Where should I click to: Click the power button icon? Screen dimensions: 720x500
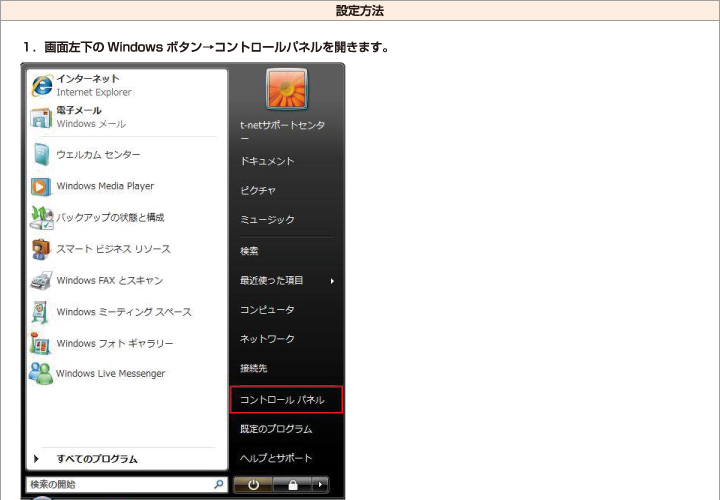[x=253, y=485]
